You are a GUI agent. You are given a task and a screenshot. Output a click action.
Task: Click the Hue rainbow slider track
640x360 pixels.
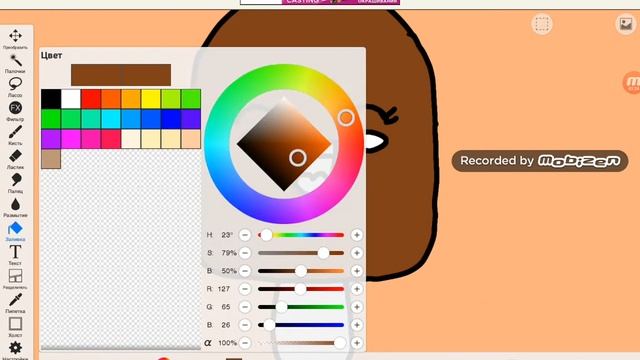[301, 235]
